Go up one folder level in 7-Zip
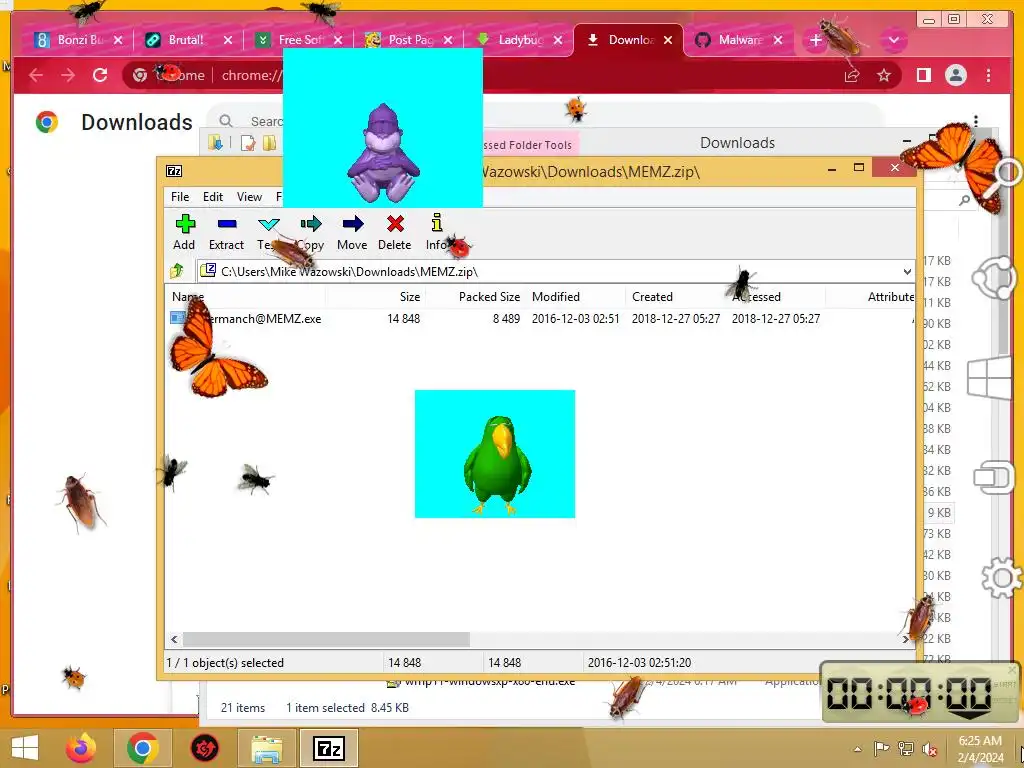The height and width of the screenshot is (768, 1024). click(x=177, y=270)
